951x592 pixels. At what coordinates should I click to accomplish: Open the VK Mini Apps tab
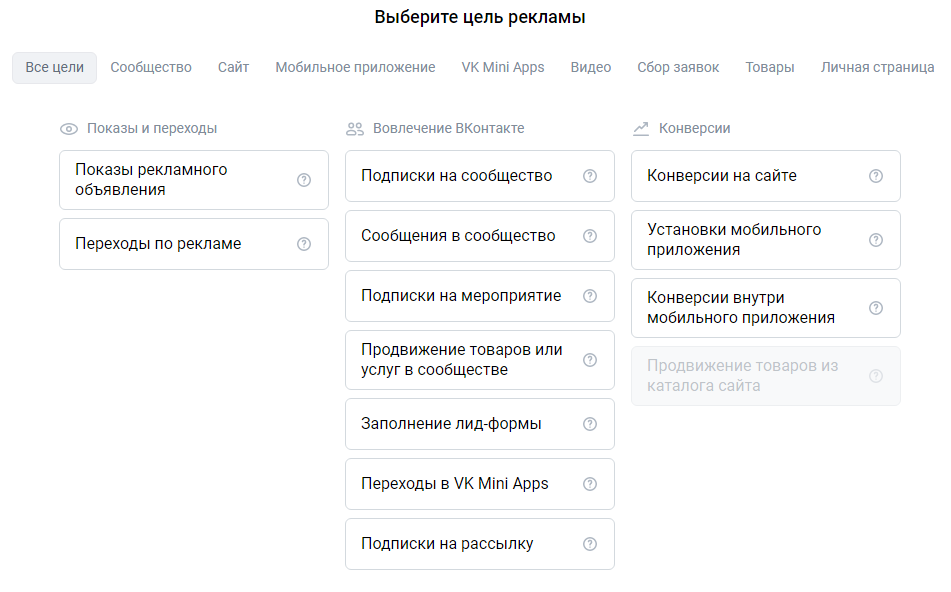tap(503, 68)
